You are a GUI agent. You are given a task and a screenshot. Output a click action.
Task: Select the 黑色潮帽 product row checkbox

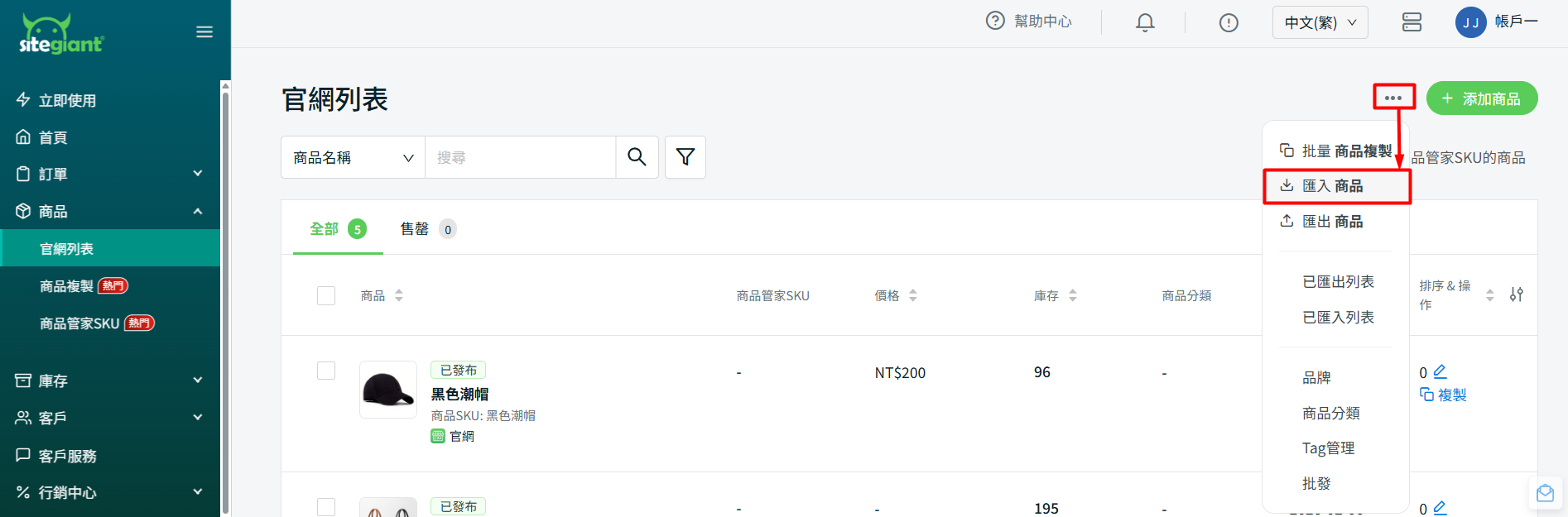click(x=326, y=371)
